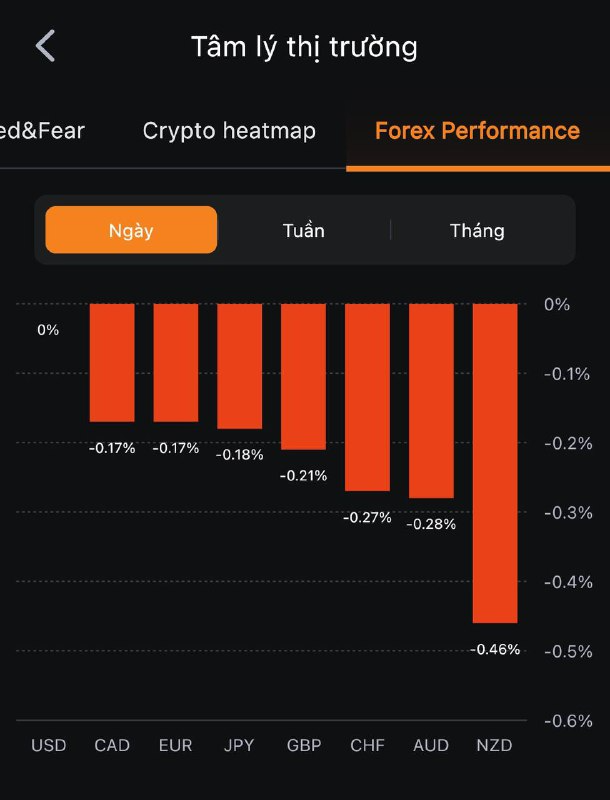Tap the USD axis label
Image resolution: width=610 pixels, height=800 pixels.
point(48,745)
